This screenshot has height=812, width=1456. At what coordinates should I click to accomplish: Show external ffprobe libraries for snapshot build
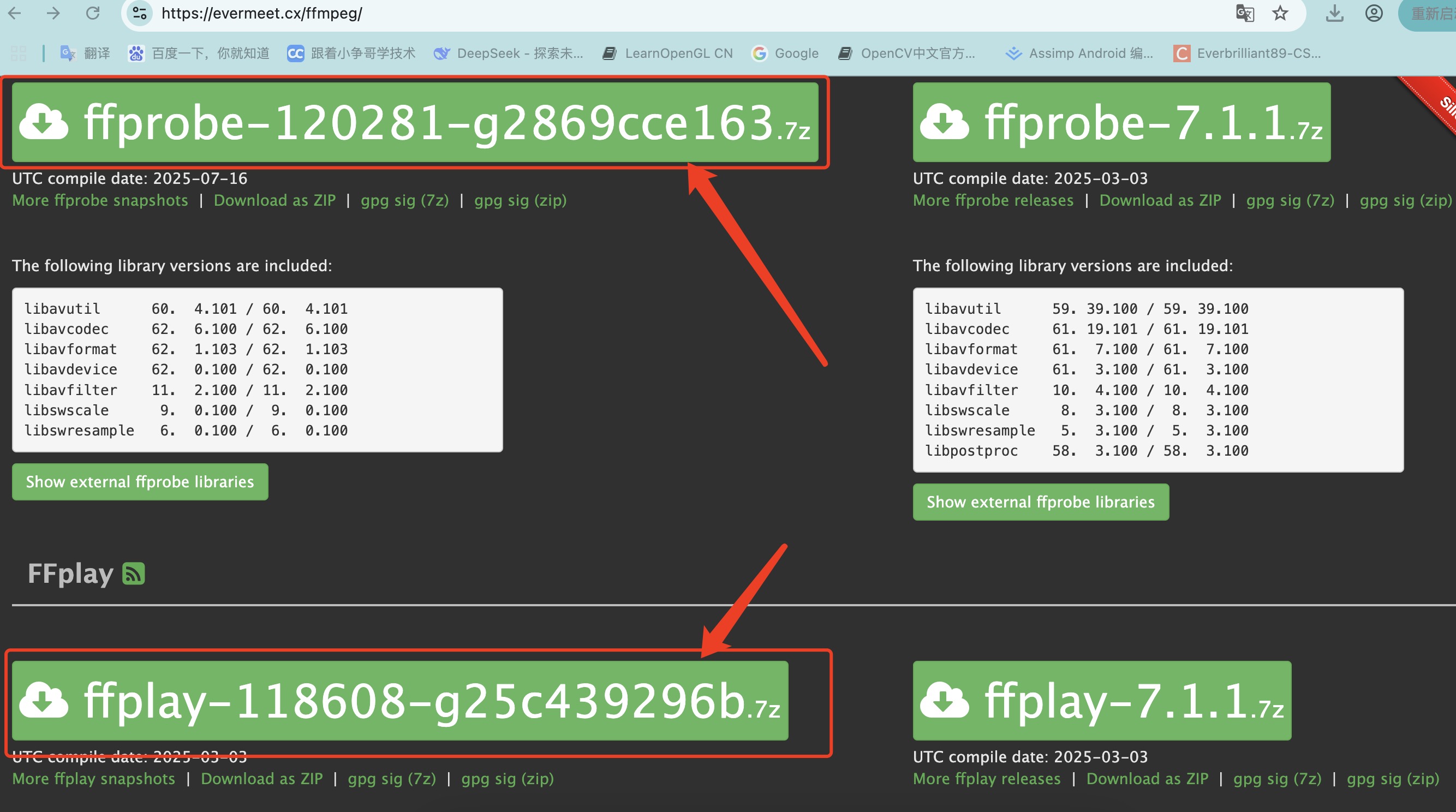click(140, 481)
